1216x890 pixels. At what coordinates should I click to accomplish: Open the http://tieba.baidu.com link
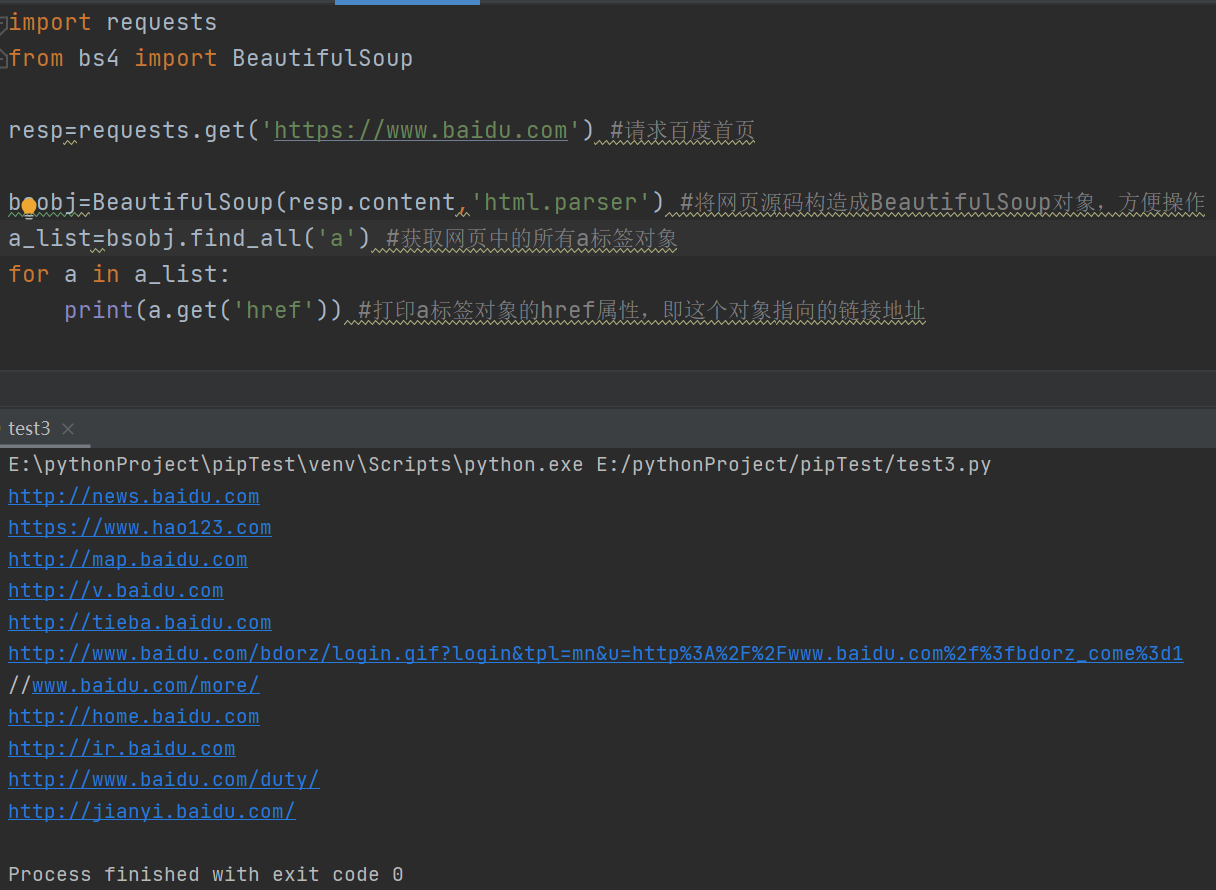coord(139,621)
